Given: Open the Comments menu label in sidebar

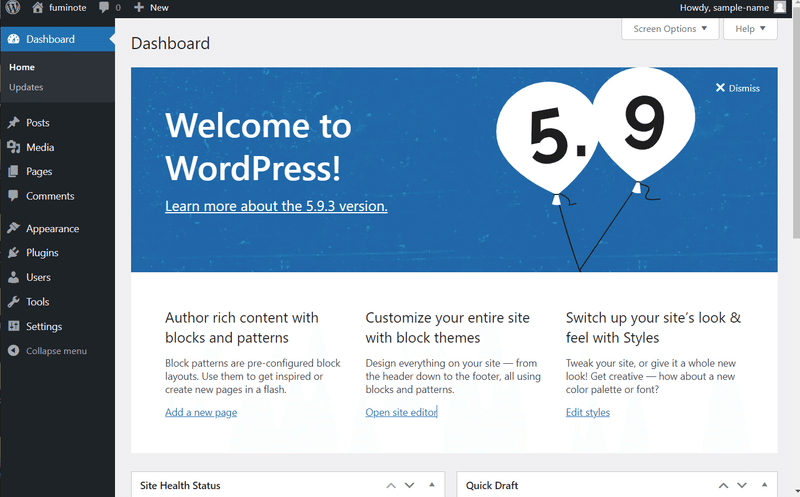Looking at the screenshot, I should pos(50,196).
